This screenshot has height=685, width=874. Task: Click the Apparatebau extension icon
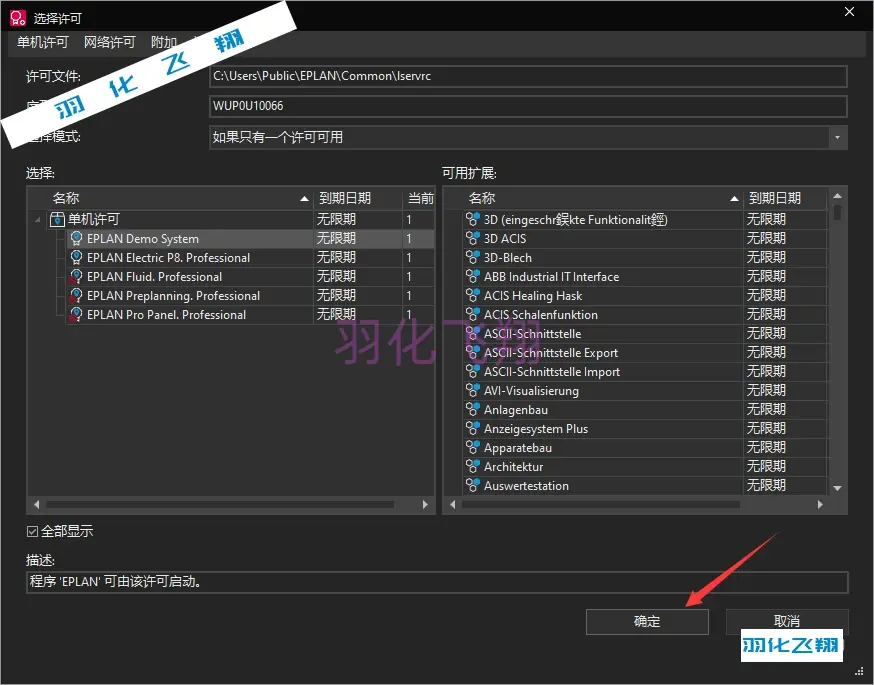(473, 448)
